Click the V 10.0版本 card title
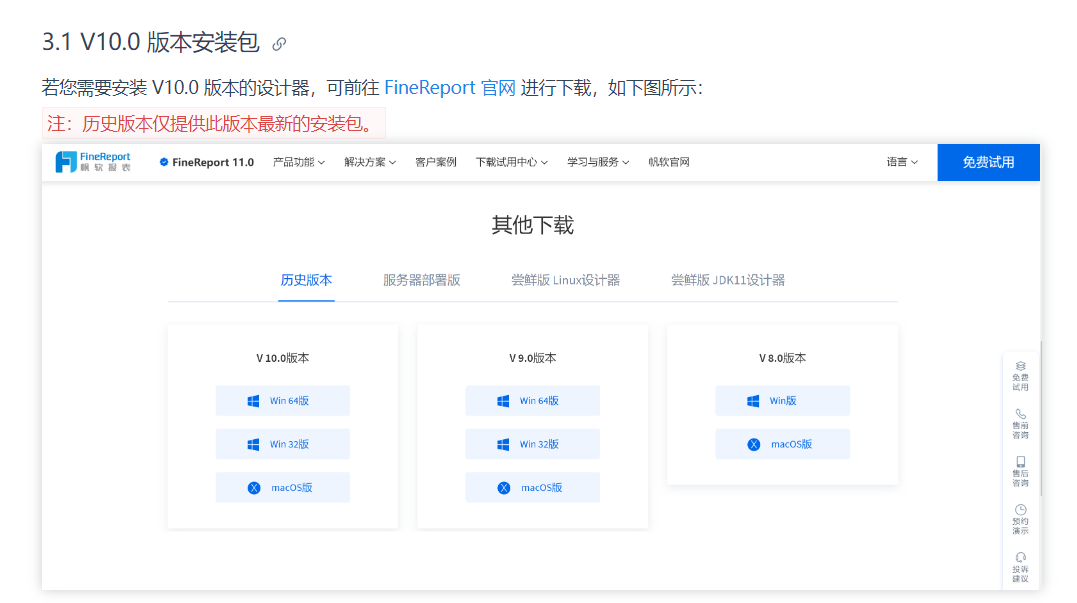This screenshot has height=603, width=1077. point(282,358)
